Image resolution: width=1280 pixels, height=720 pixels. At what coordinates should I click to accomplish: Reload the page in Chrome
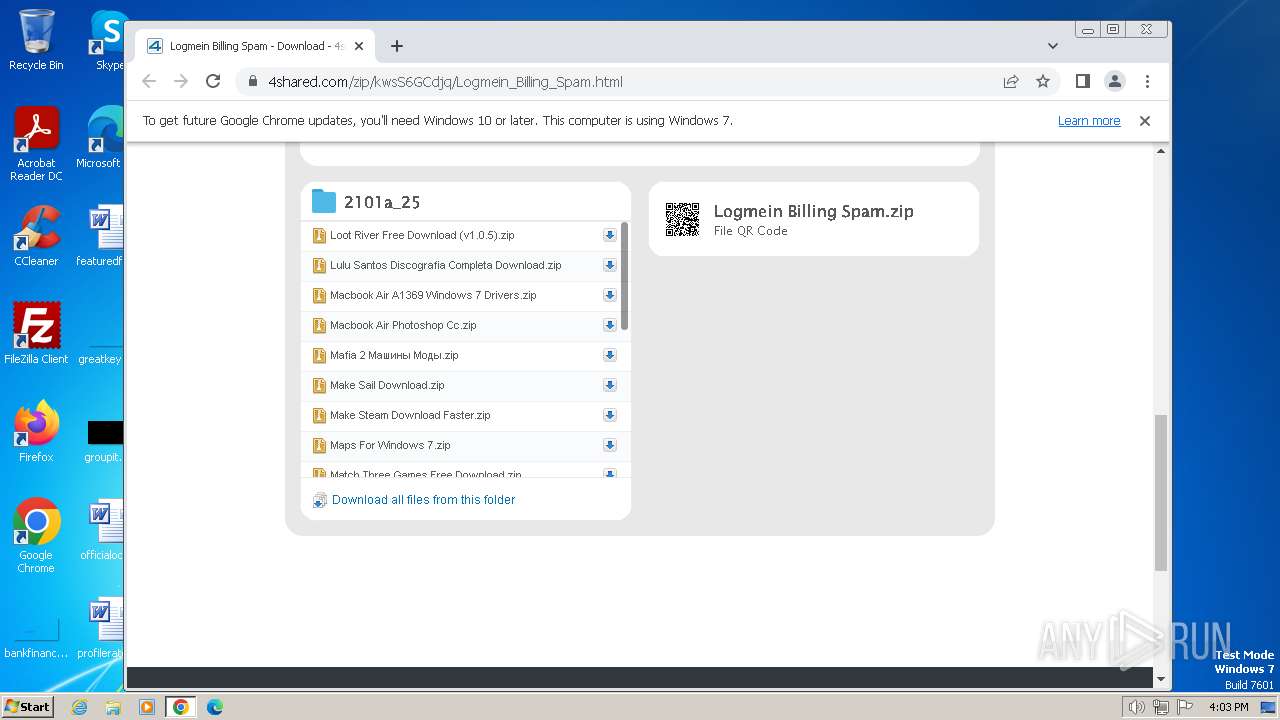pyautogui.click(x=213, y=81)
